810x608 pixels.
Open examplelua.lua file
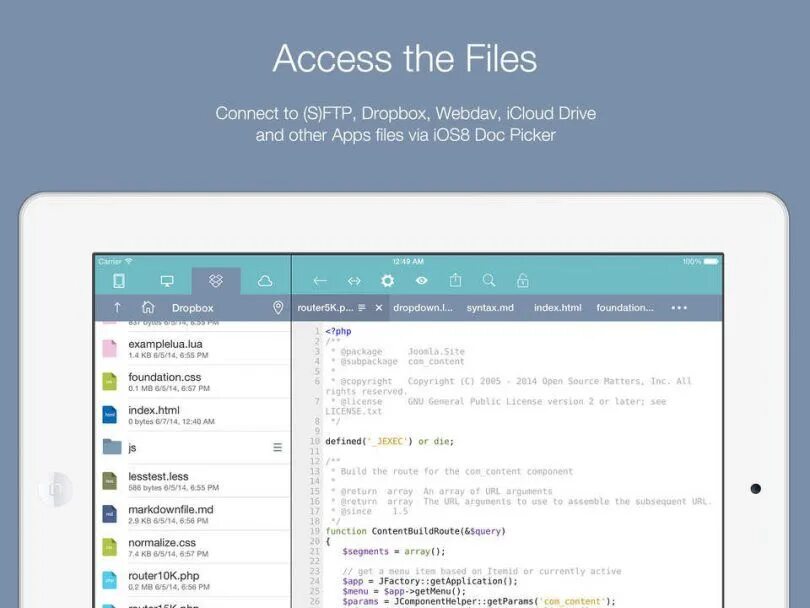193,349
